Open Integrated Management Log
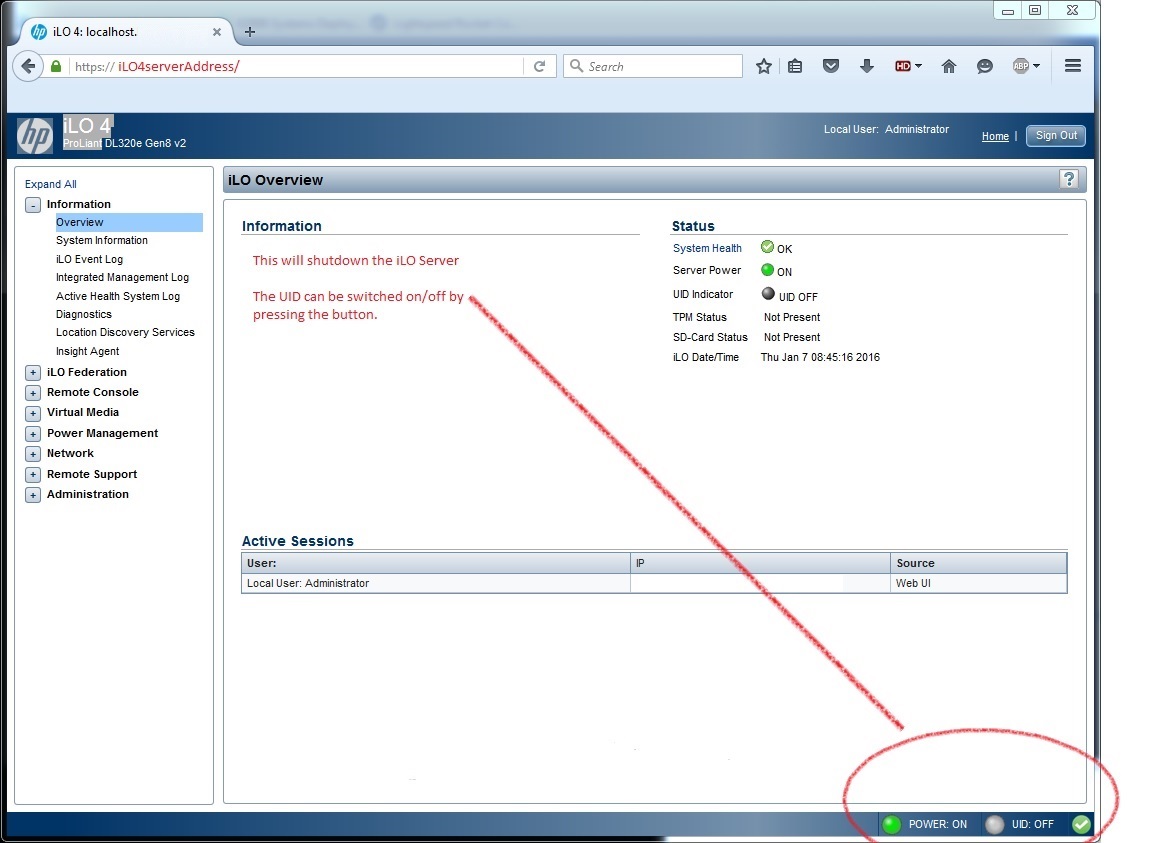 [x=122, y=277]
